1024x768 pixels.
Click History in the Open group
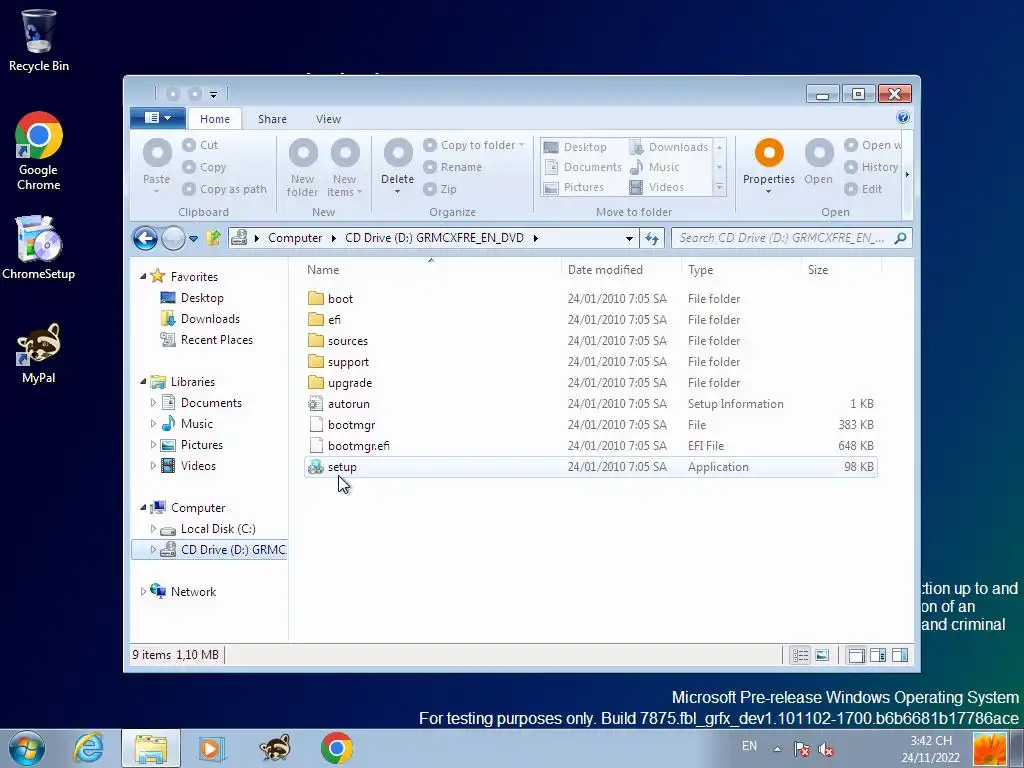pos(871,167)
